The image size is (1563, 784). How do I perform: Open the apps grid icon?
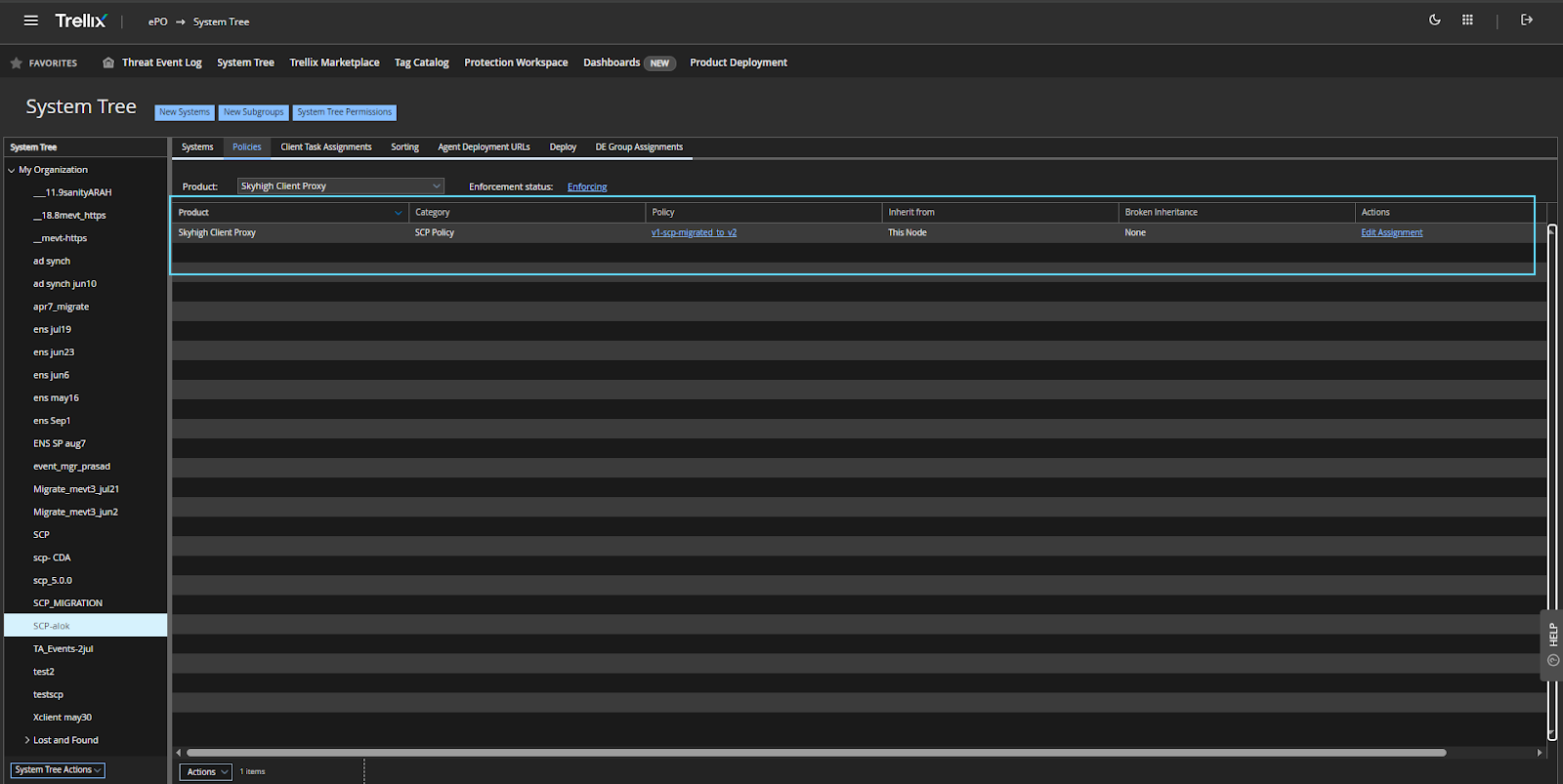pos(1467,20)
